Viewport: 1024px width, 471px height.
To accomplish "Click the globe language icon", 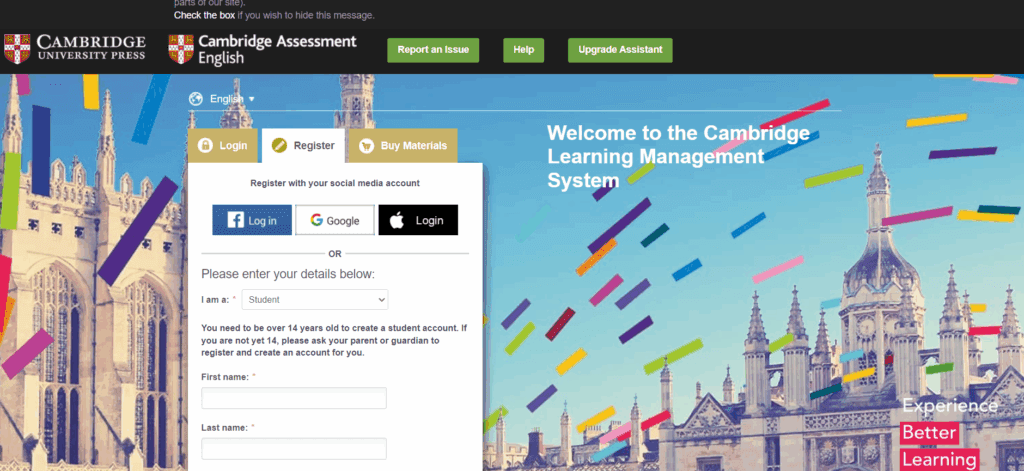I will (195, 99).
